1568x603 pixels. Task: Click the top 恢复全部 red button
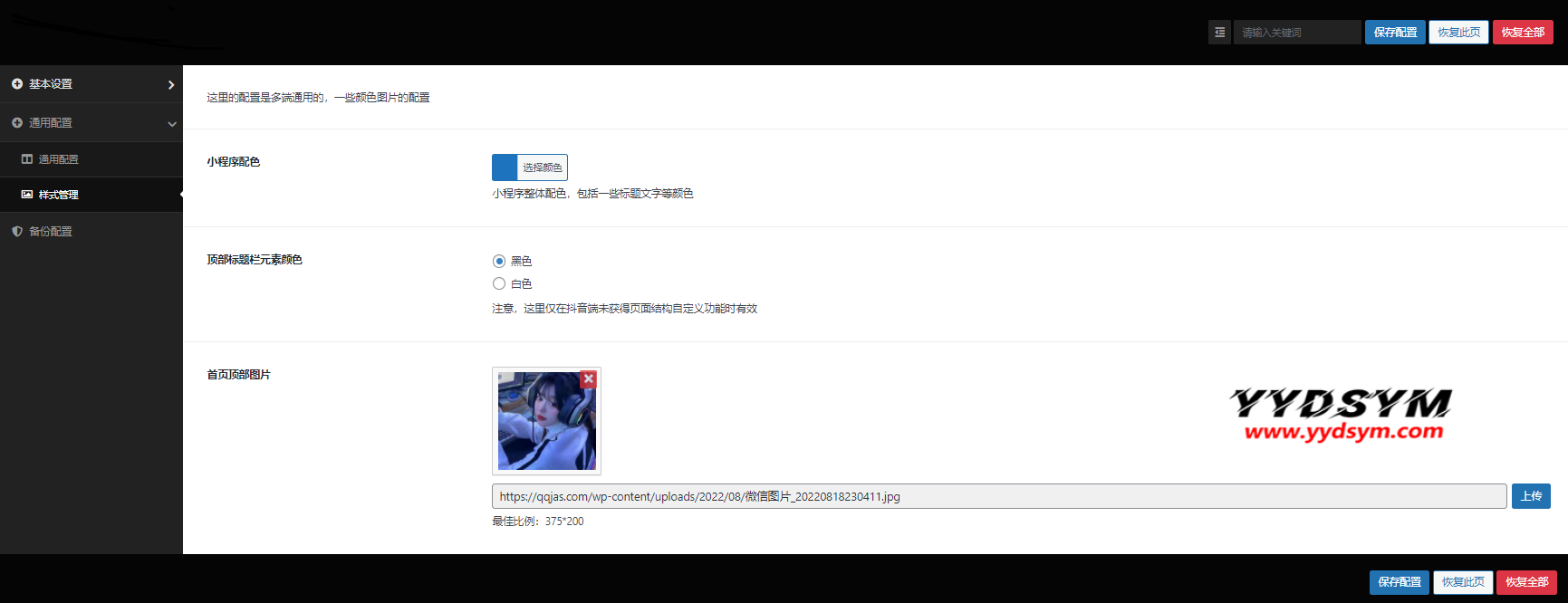pos(1523,33)
